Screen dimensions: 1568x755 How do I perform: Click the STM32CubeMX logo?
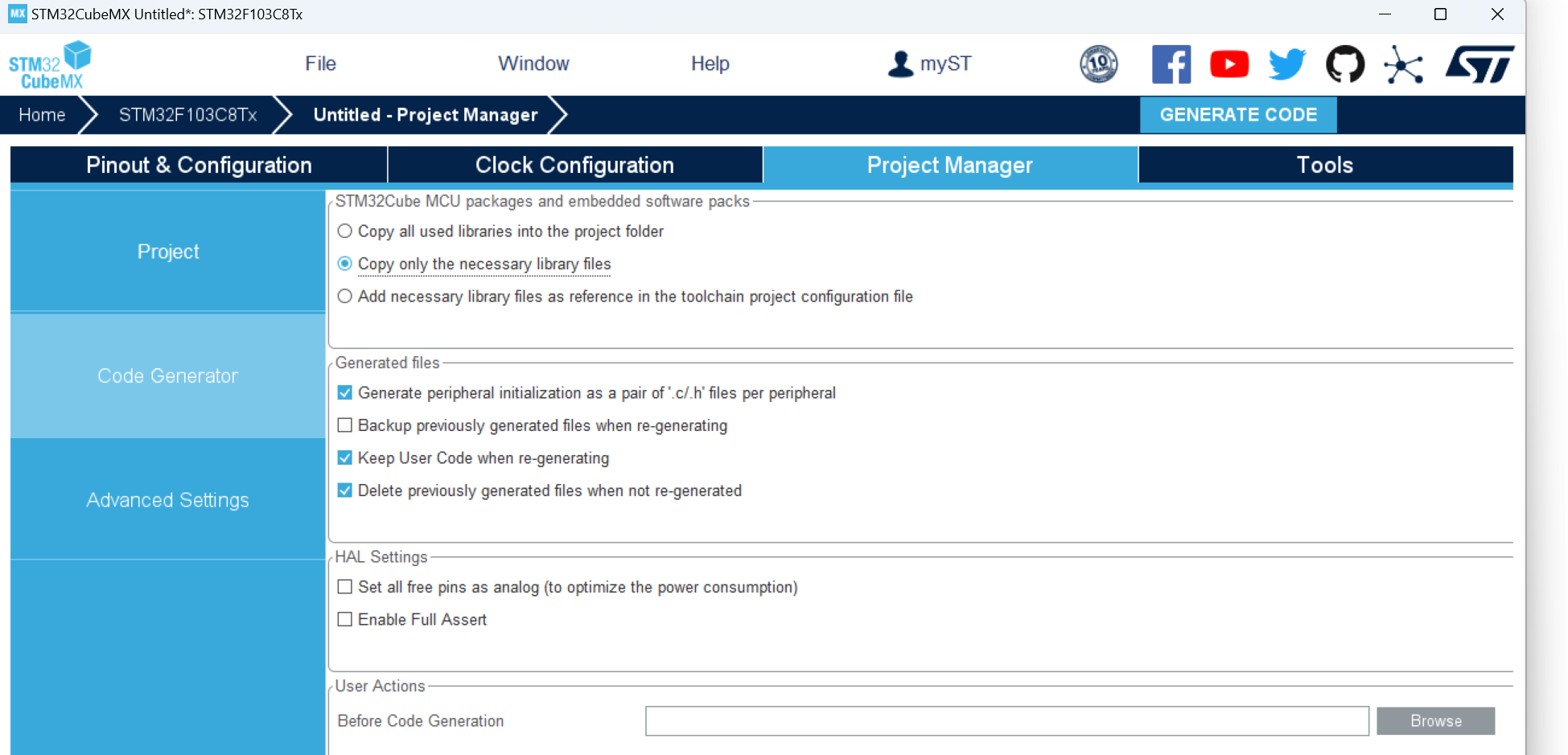point(50,65)
